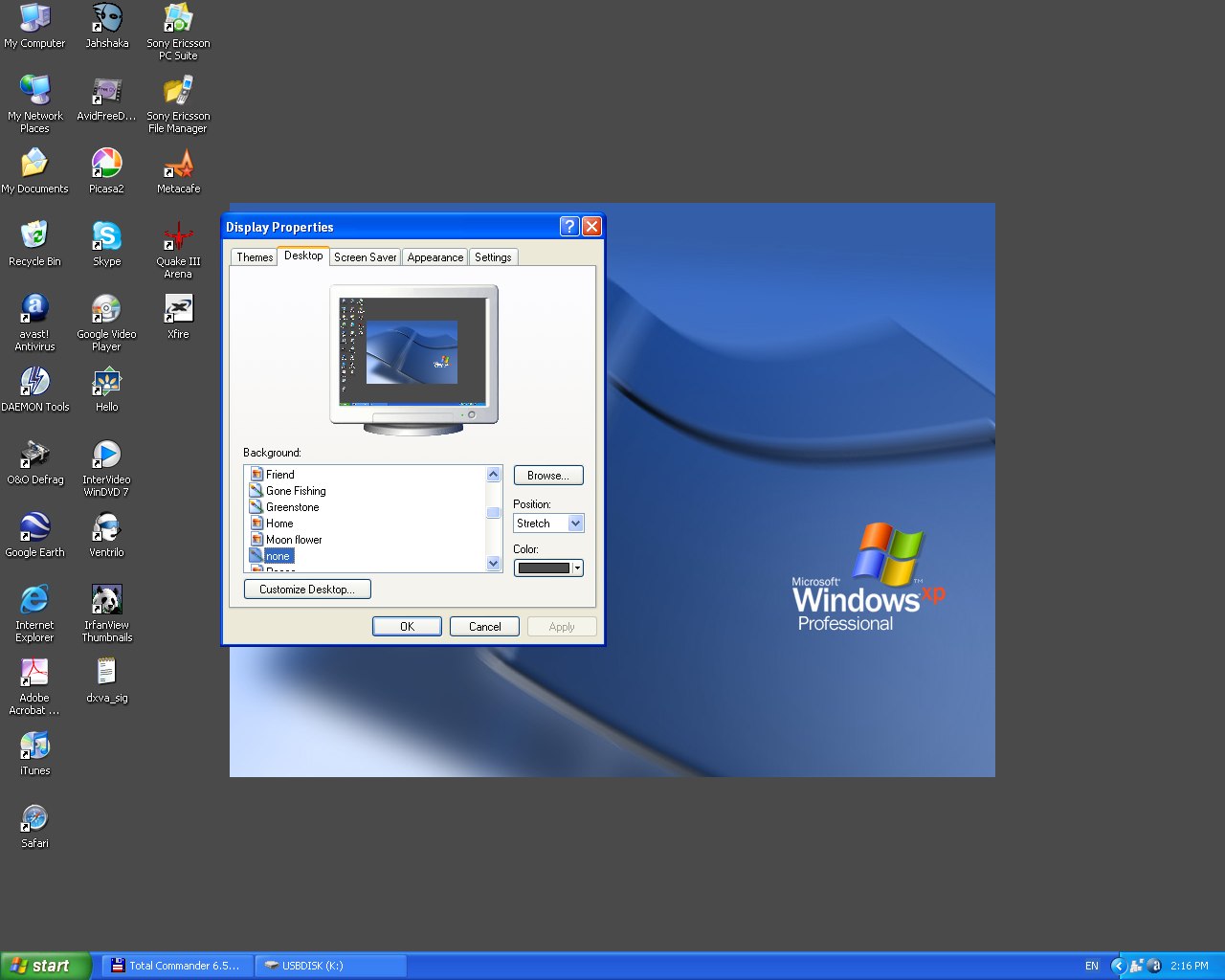Switch to the Settings tab

coord(493,257)
